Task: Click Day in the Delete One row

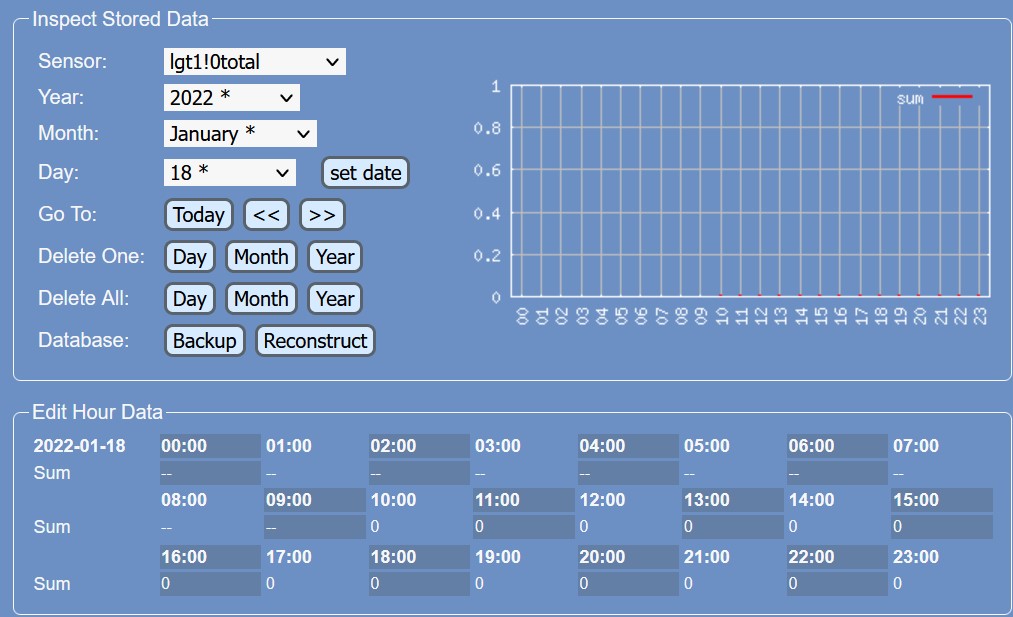Action: (189, 256)
